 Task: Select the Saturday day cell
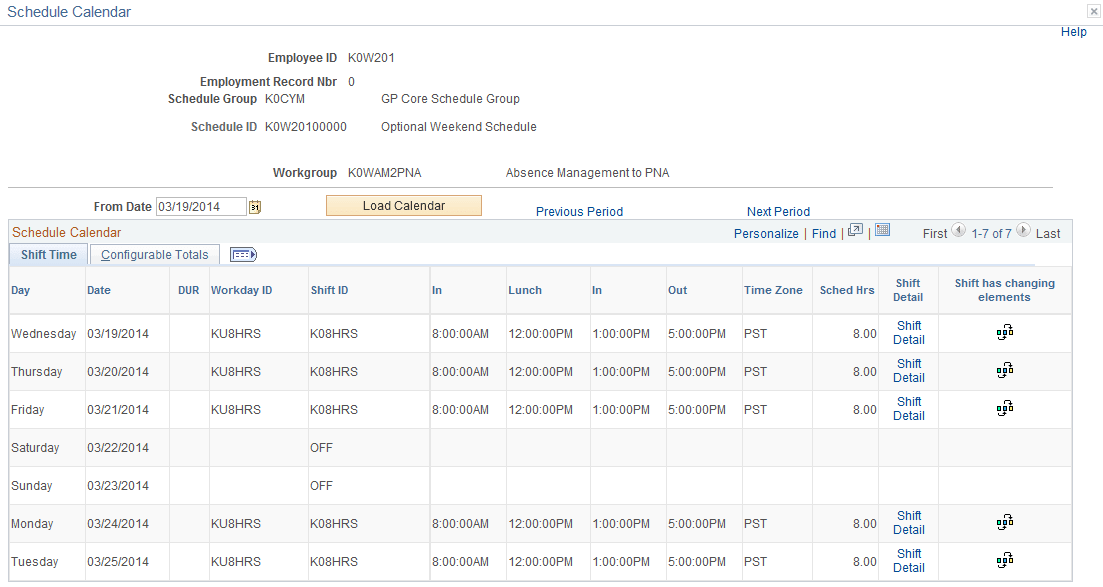point(35,448)
